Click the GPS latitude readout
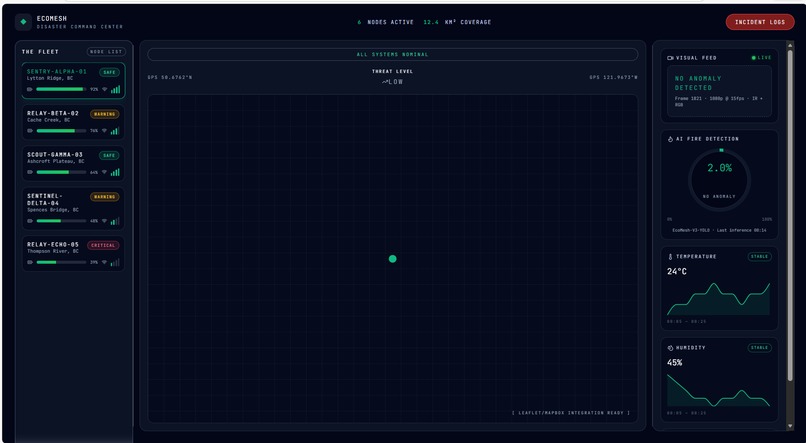Viewport: 806px width, 443px height. 170,78
